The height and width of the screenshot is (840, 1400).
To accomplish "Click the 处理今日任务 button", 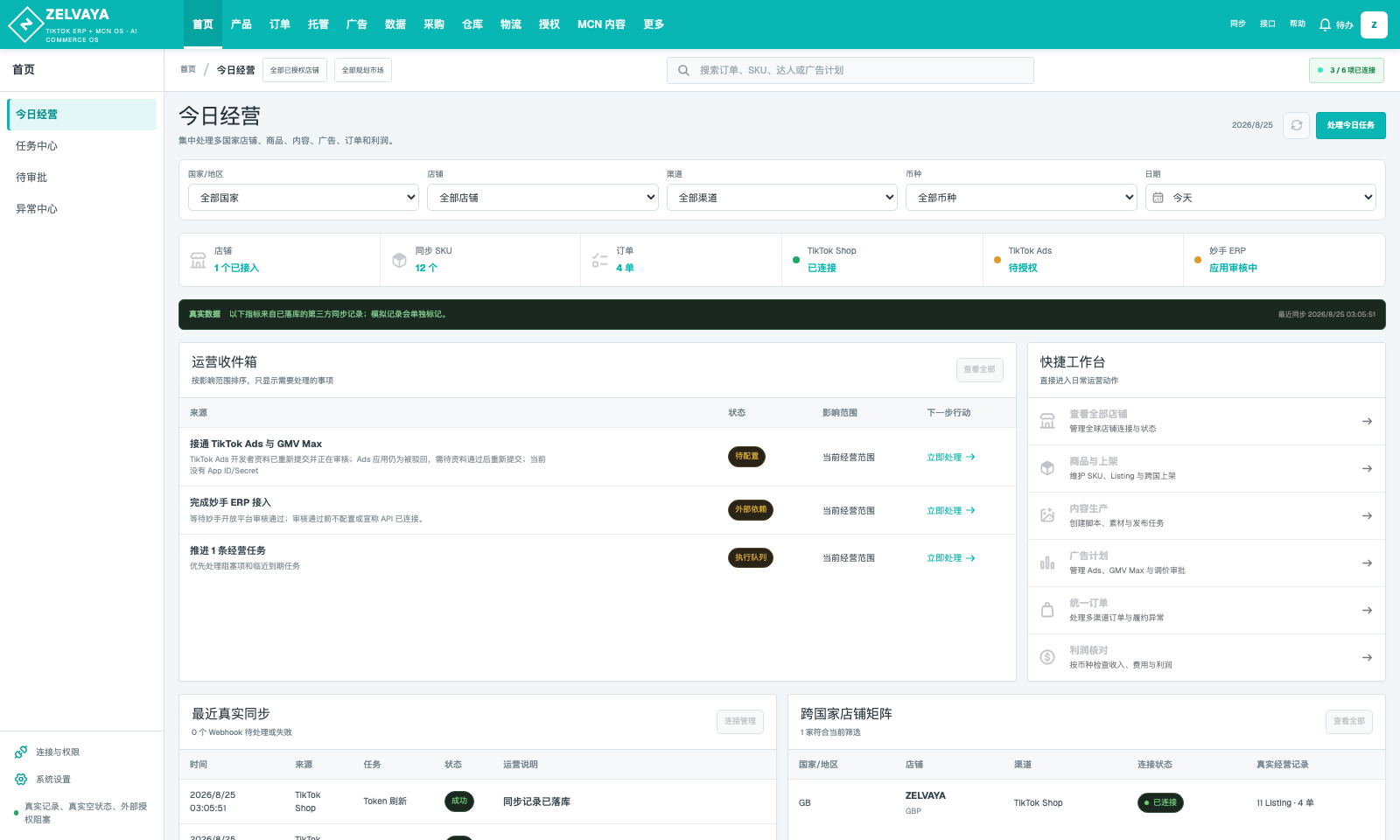I will [1350, 125].
